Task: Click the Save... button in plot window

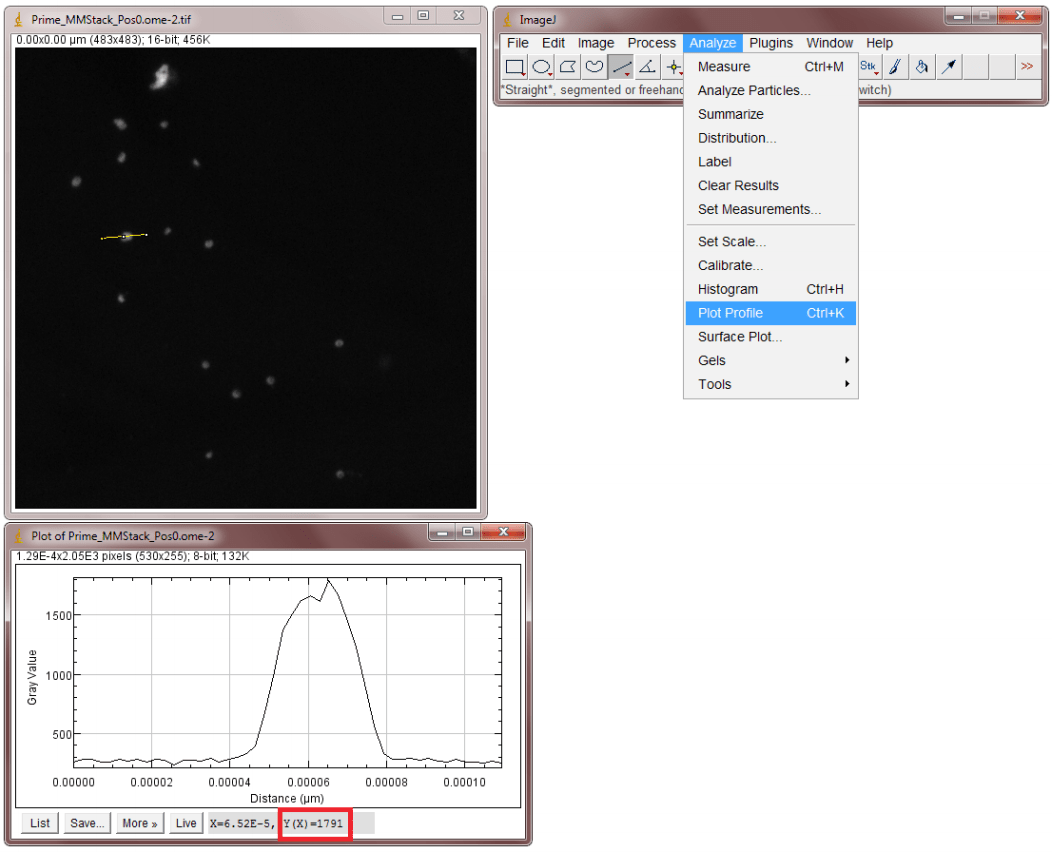Action: [87, 823]
